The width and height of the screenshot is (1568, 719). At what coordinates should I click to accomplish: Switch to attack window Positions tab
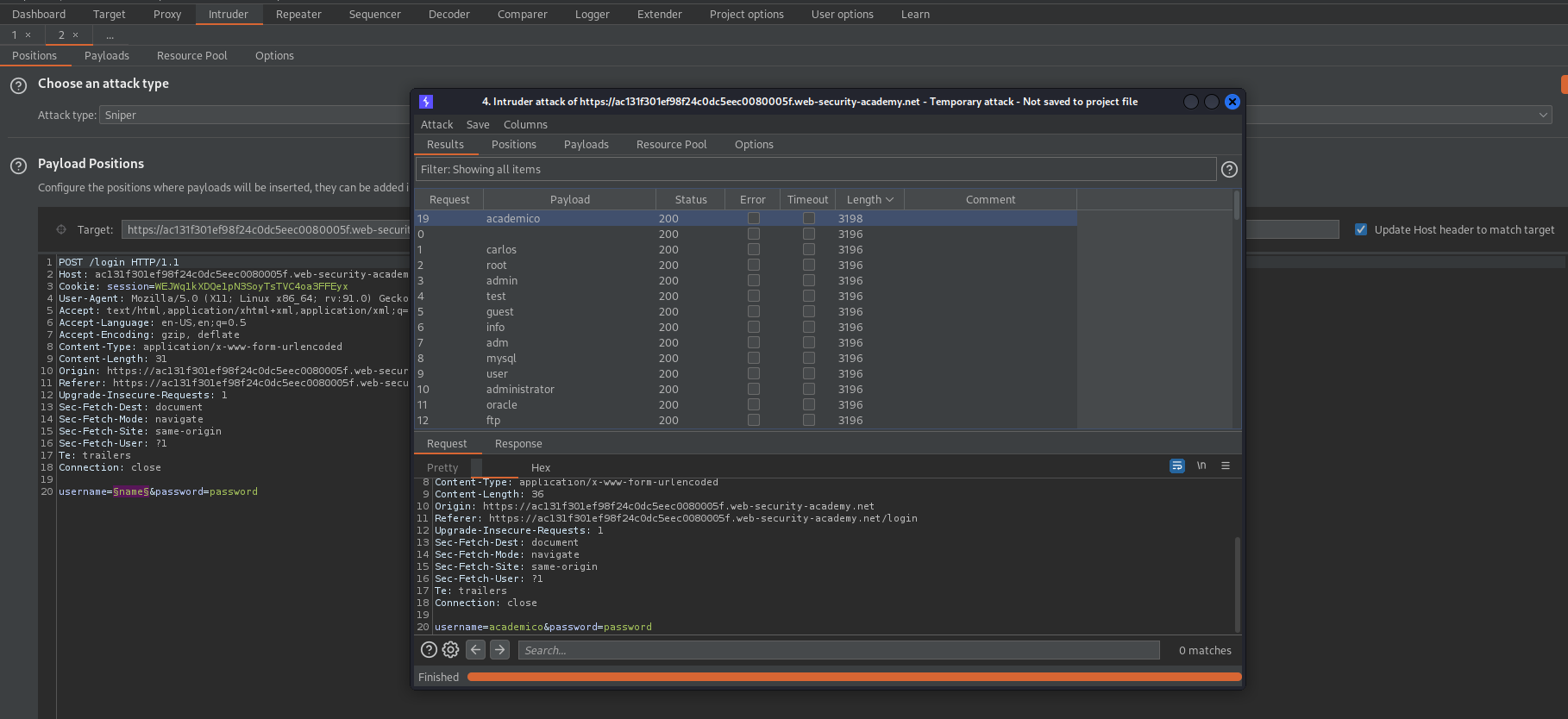[x=514, y=144]
